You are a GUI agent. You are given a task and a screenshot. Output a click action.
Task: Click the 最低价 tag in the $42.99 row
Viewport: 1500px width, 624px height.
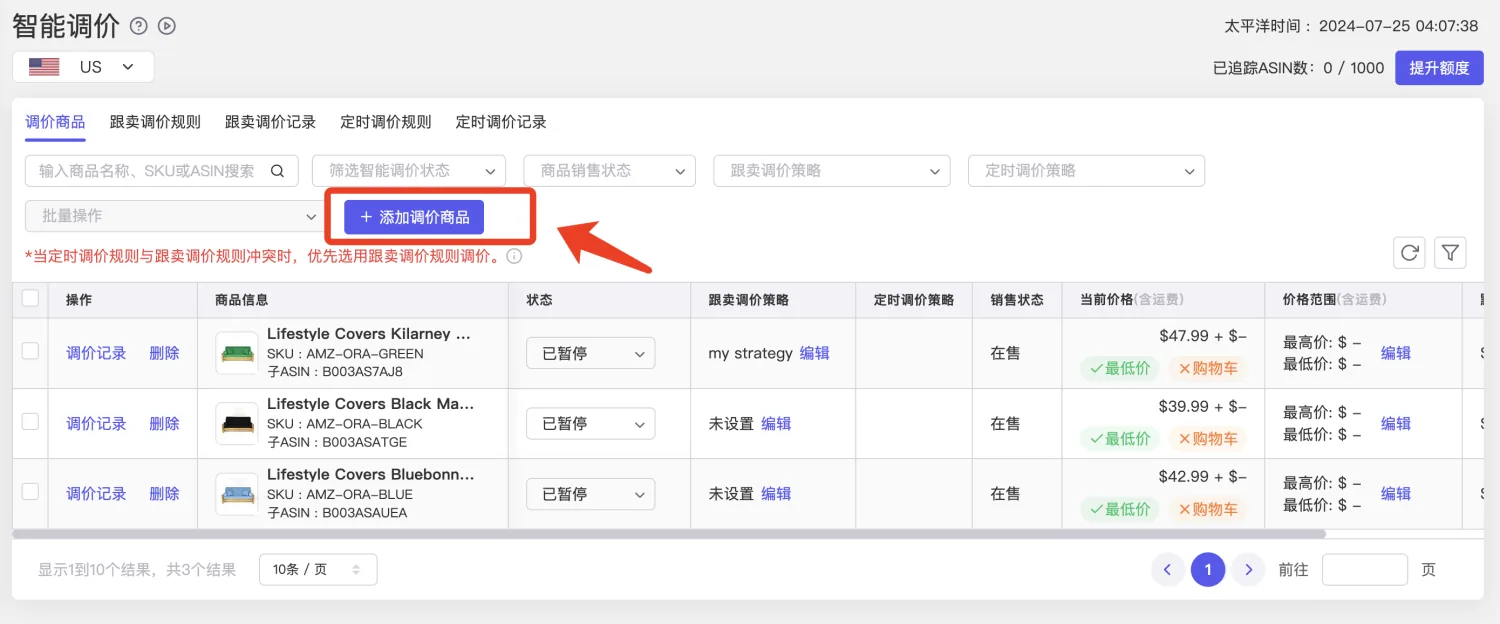[1120, 508]
